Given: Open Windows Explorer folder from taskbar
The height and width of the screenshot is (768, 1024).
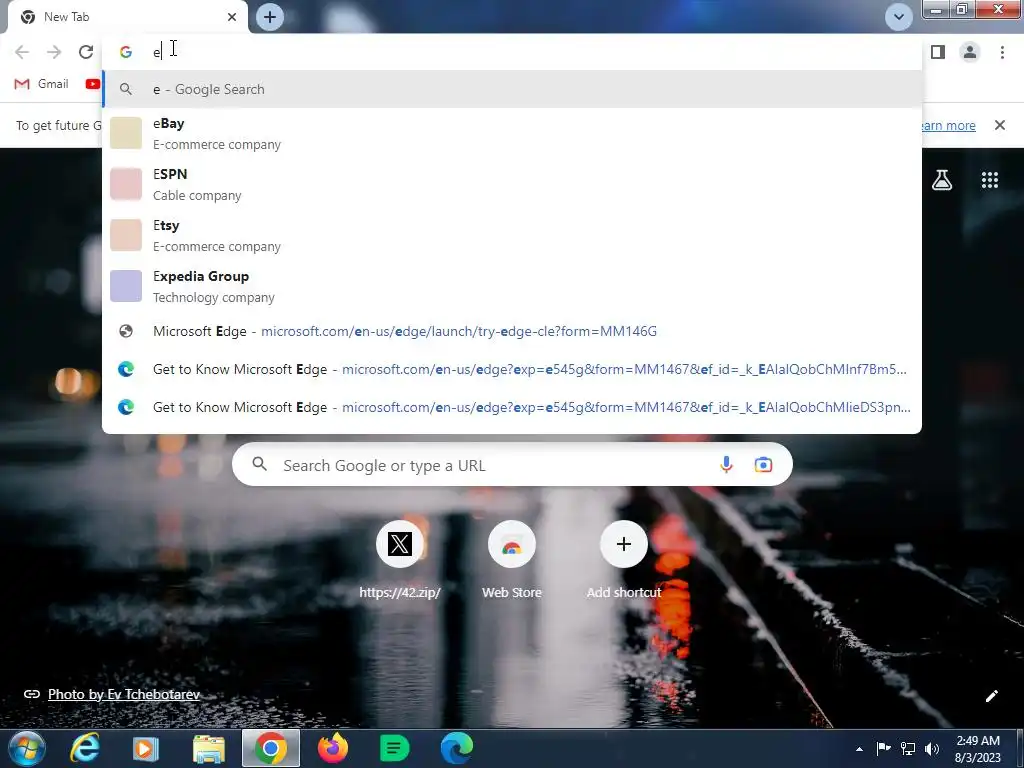Looking at the screenshot, I should tap(208, 748).
